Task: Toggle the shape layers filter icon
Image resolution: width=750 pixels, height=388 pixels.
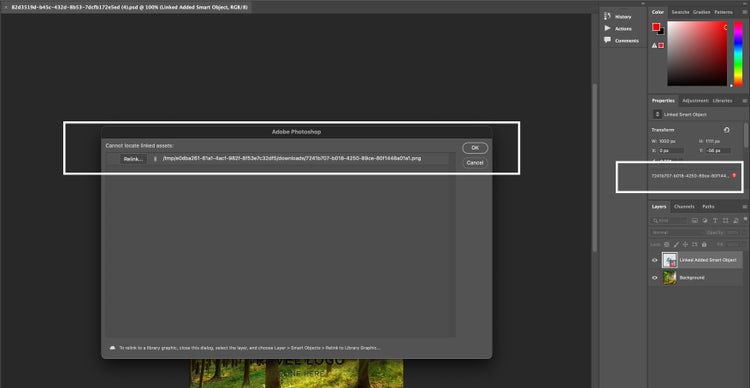Action: coord(726,221)
